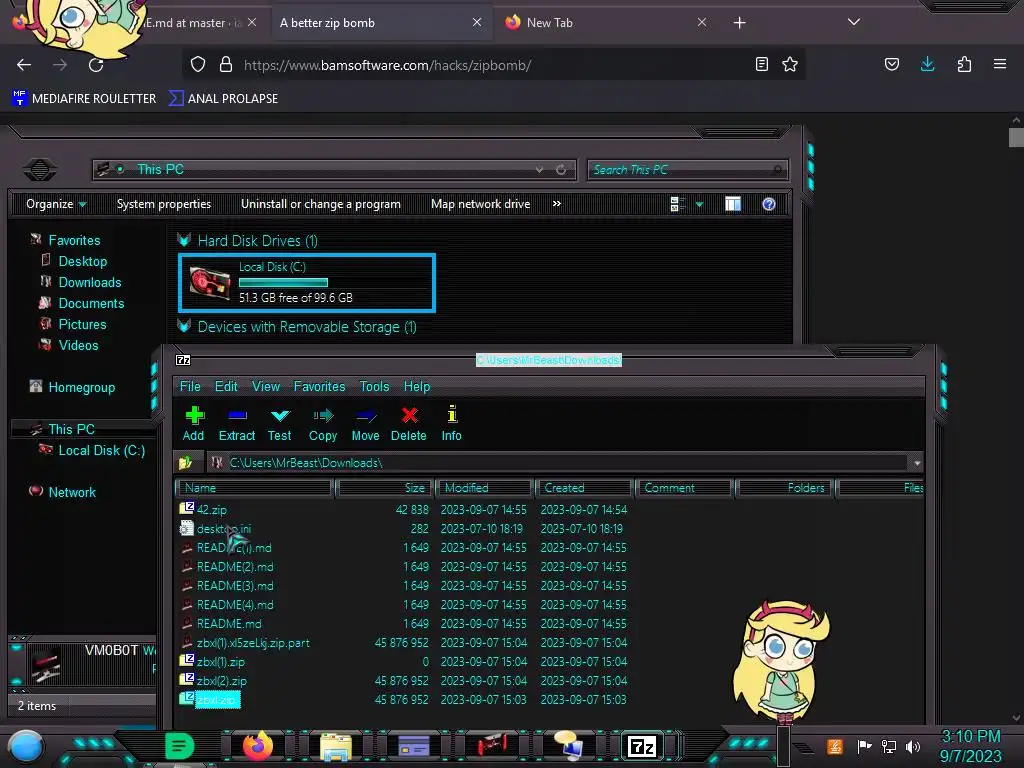Select zbxl(2).zip in the file list

pyautogui.click(x=221, y=680)
